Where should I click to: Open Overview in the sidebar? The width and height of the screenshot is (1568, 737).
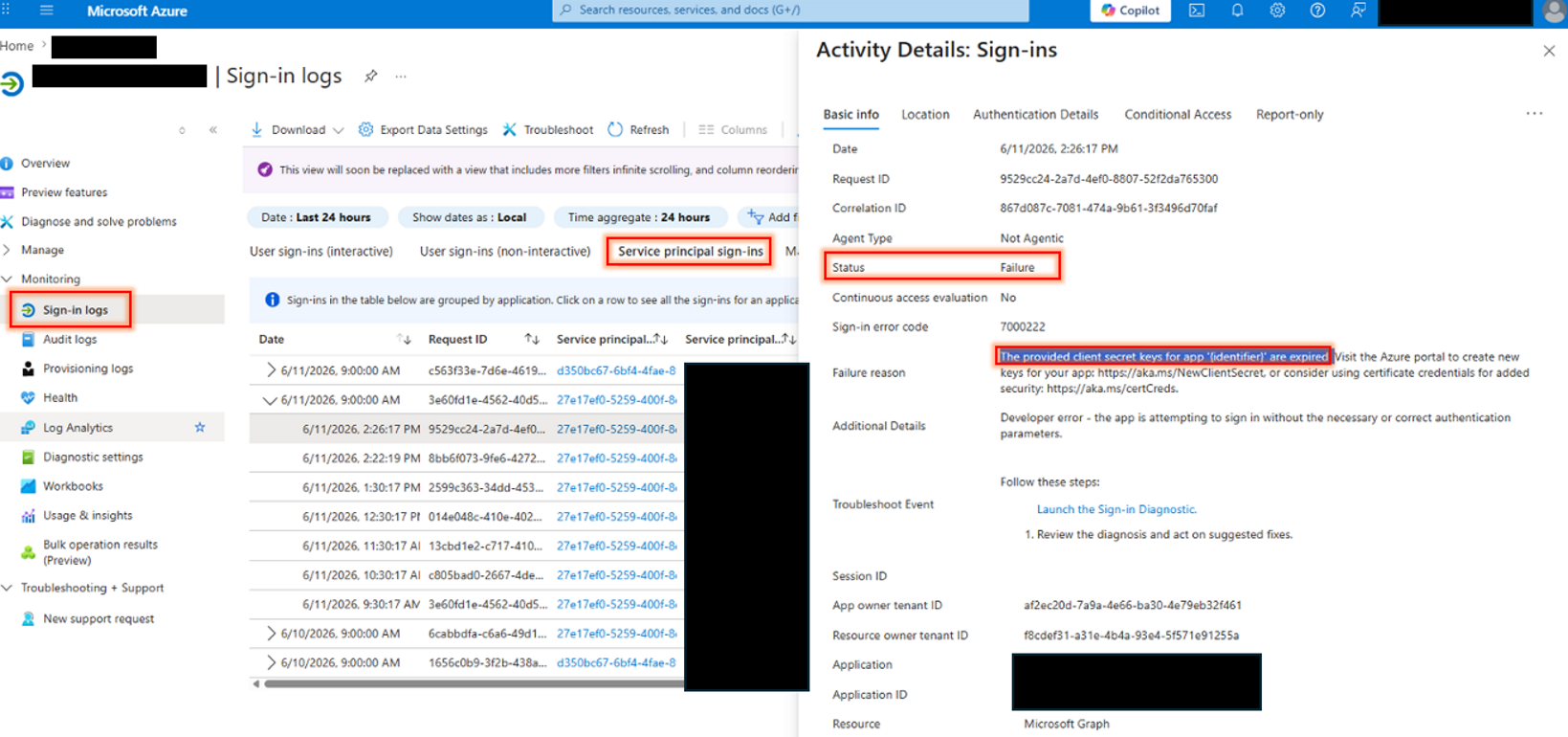pos(45,164)
